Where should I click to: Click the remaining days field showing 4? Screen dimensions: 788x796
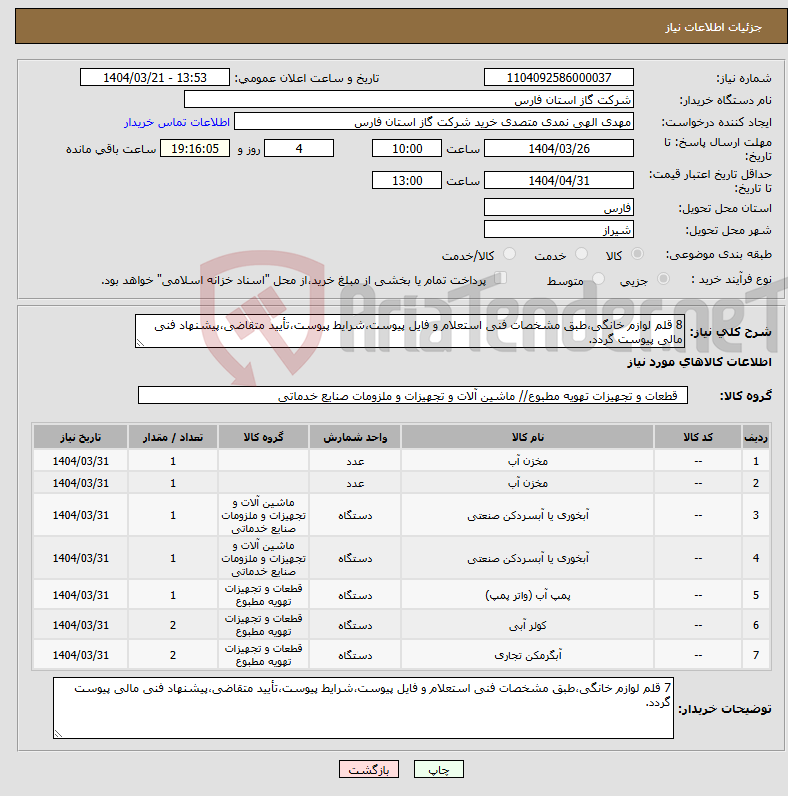(299, 149)
